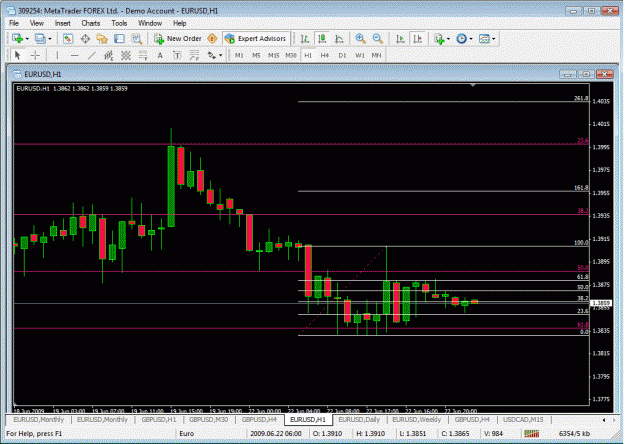
Task: Expand the New Chart dropdown arrow
Action: (27, 39)
